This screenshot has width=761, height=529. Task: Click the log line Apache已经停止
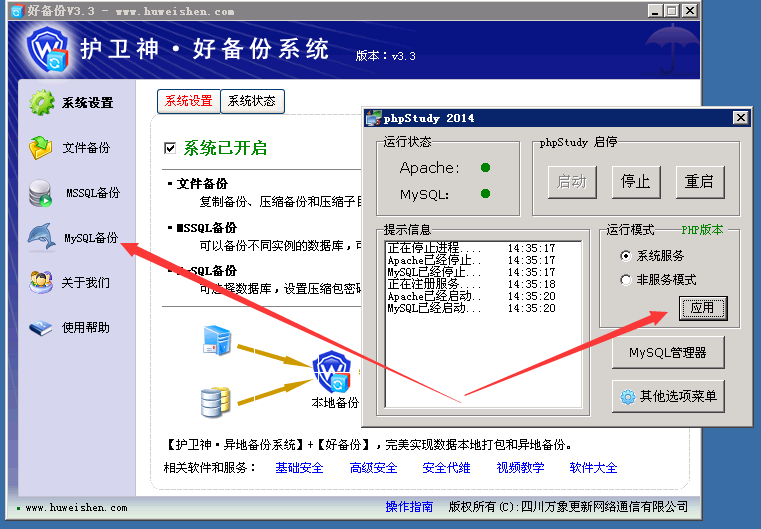click(471, 260)
